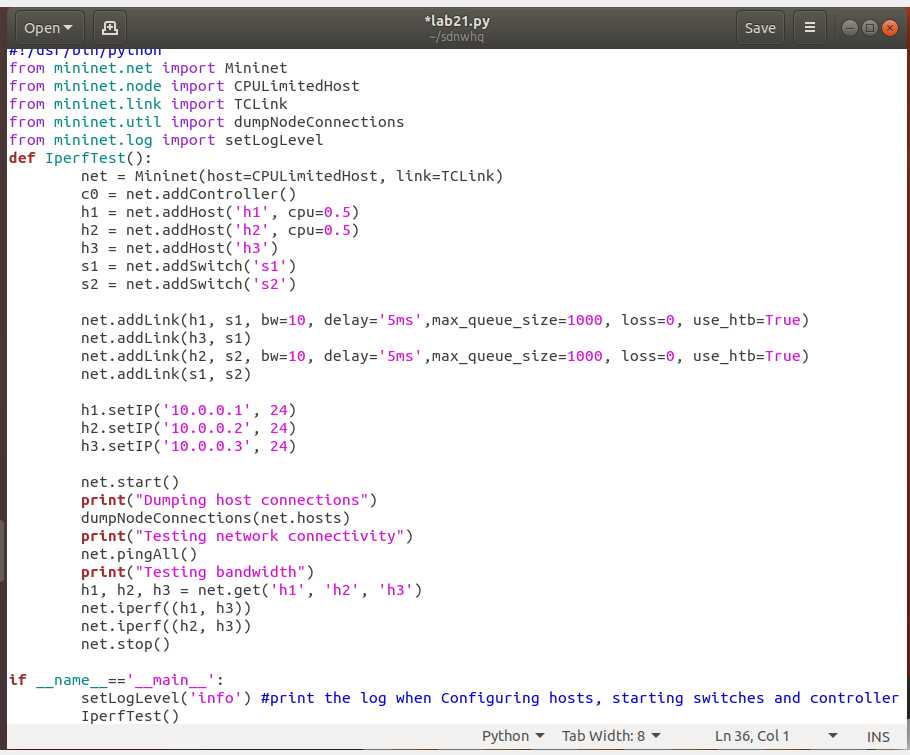The height and width of the screenshot is (755, 910).
Task: Place cursor on 'from mininet.net import Mininet' line
Action: pyautogui.click(x=148, y=68)
